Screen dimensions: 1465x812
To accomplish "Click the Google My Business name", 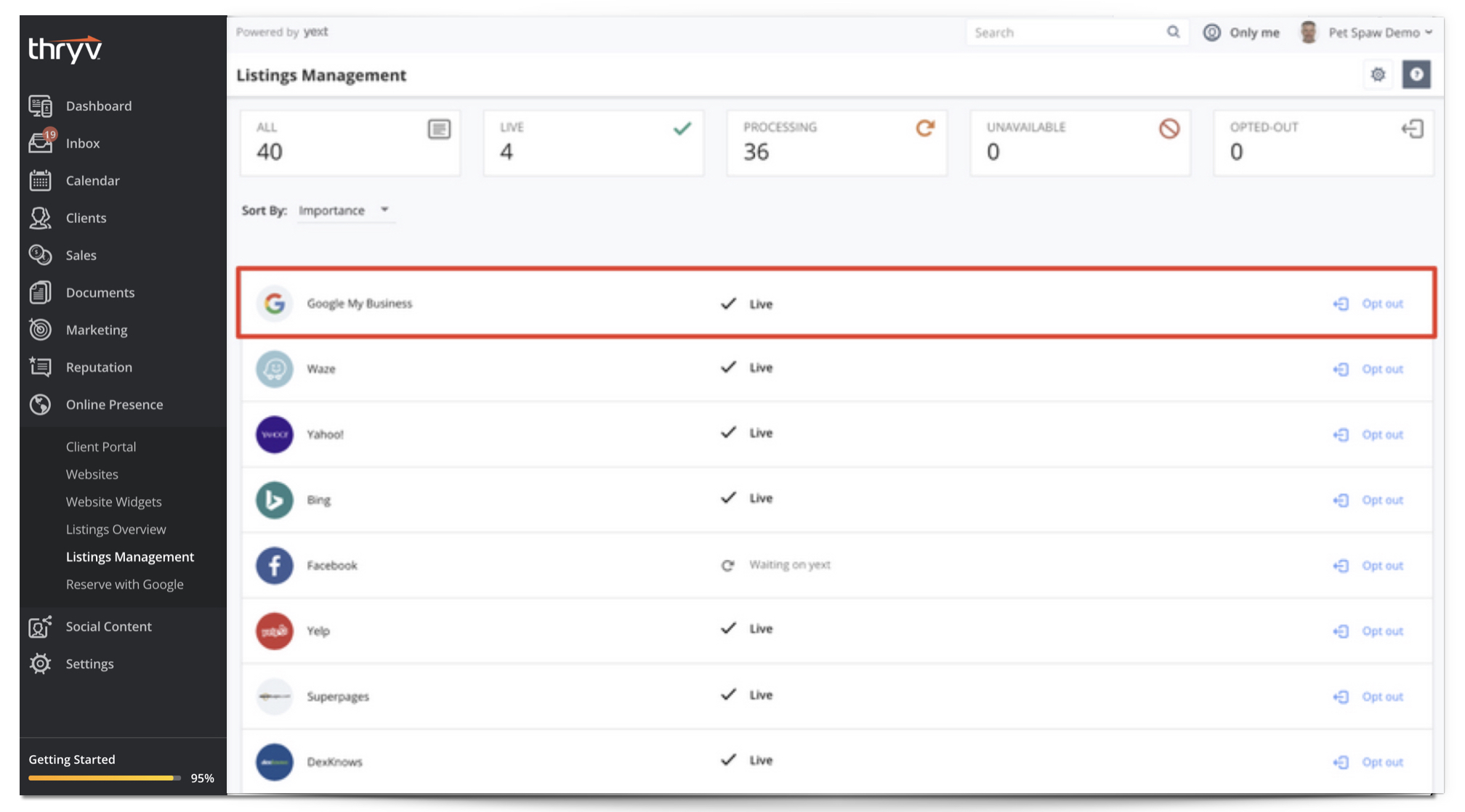I will (x=360, y=304).
